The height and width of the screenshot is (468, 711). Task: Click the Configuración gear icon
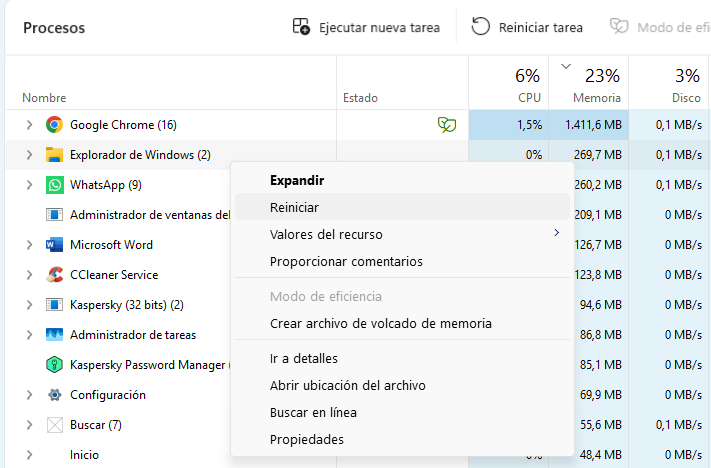pos(54,395)
